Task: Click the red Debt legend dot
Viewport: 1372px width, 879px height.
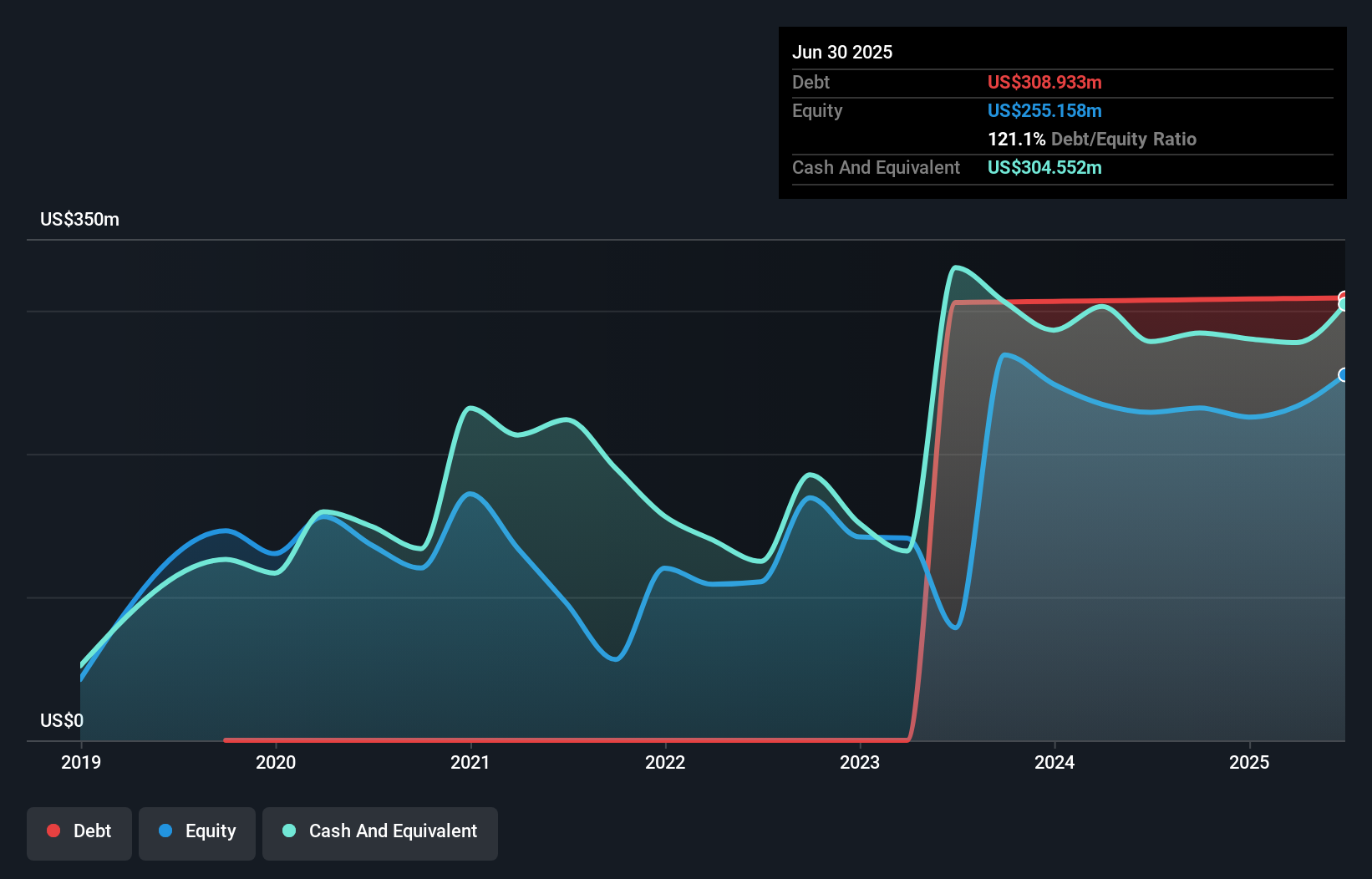Action: tap(53, 831)
